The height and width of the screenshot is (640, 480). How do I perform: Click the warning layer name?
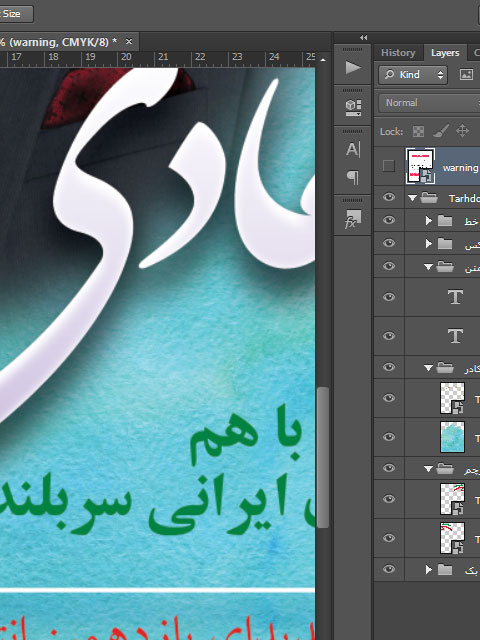click(460, 168)
